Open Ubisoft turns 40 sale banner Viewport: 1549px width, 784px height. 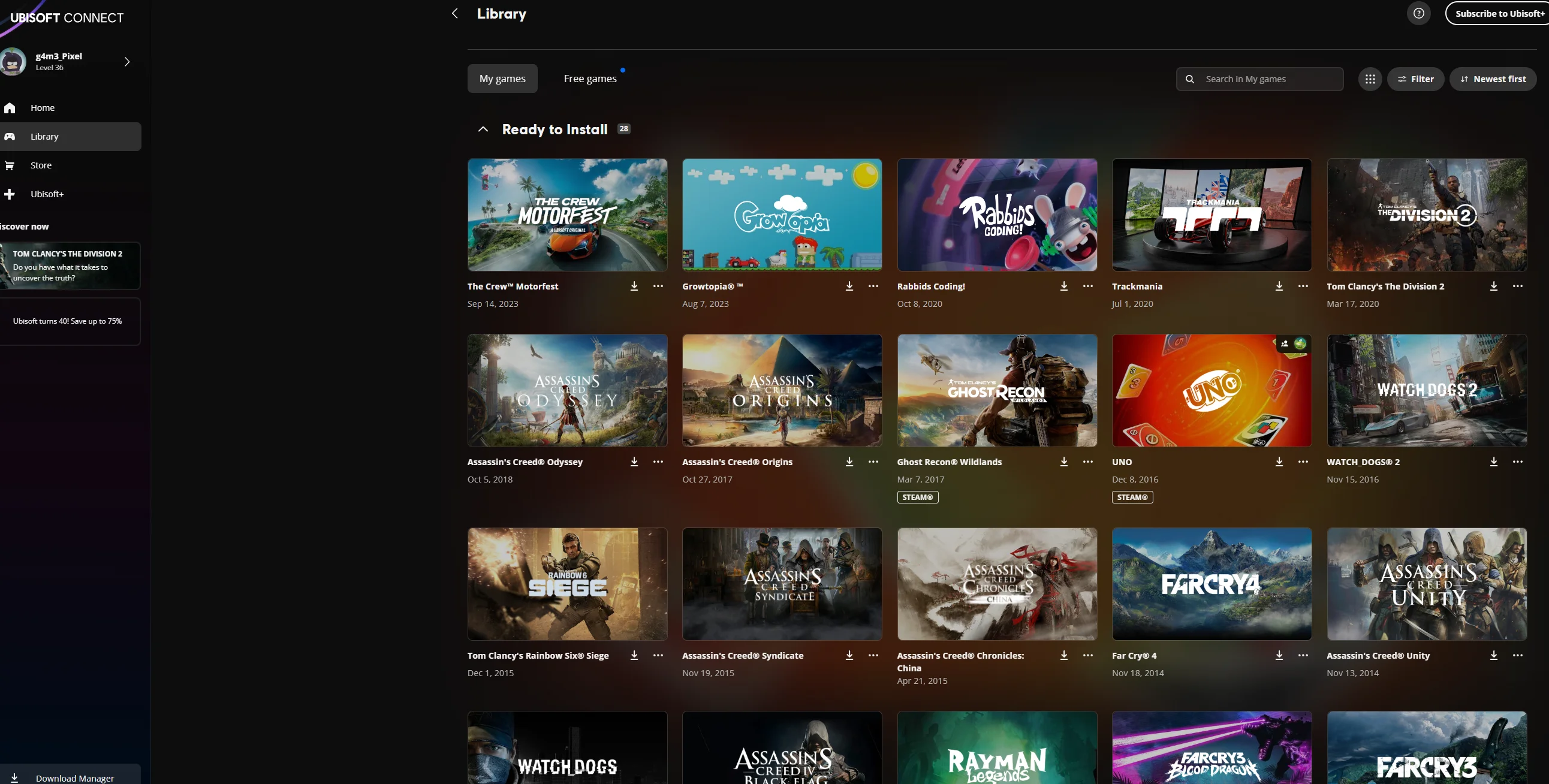point(70,321)
